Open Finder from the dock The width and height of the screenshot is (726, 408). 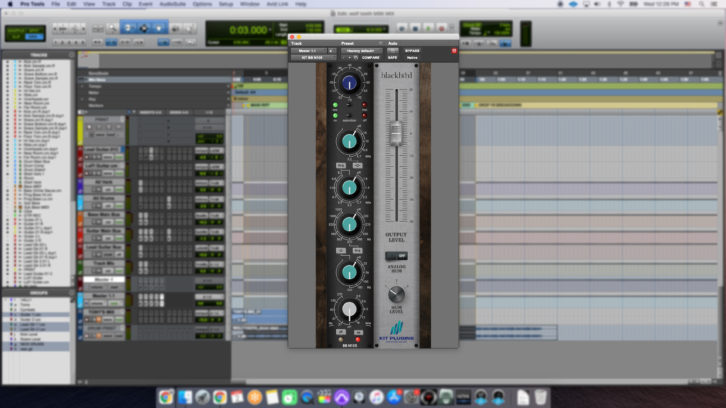click(x=184, y=397)
